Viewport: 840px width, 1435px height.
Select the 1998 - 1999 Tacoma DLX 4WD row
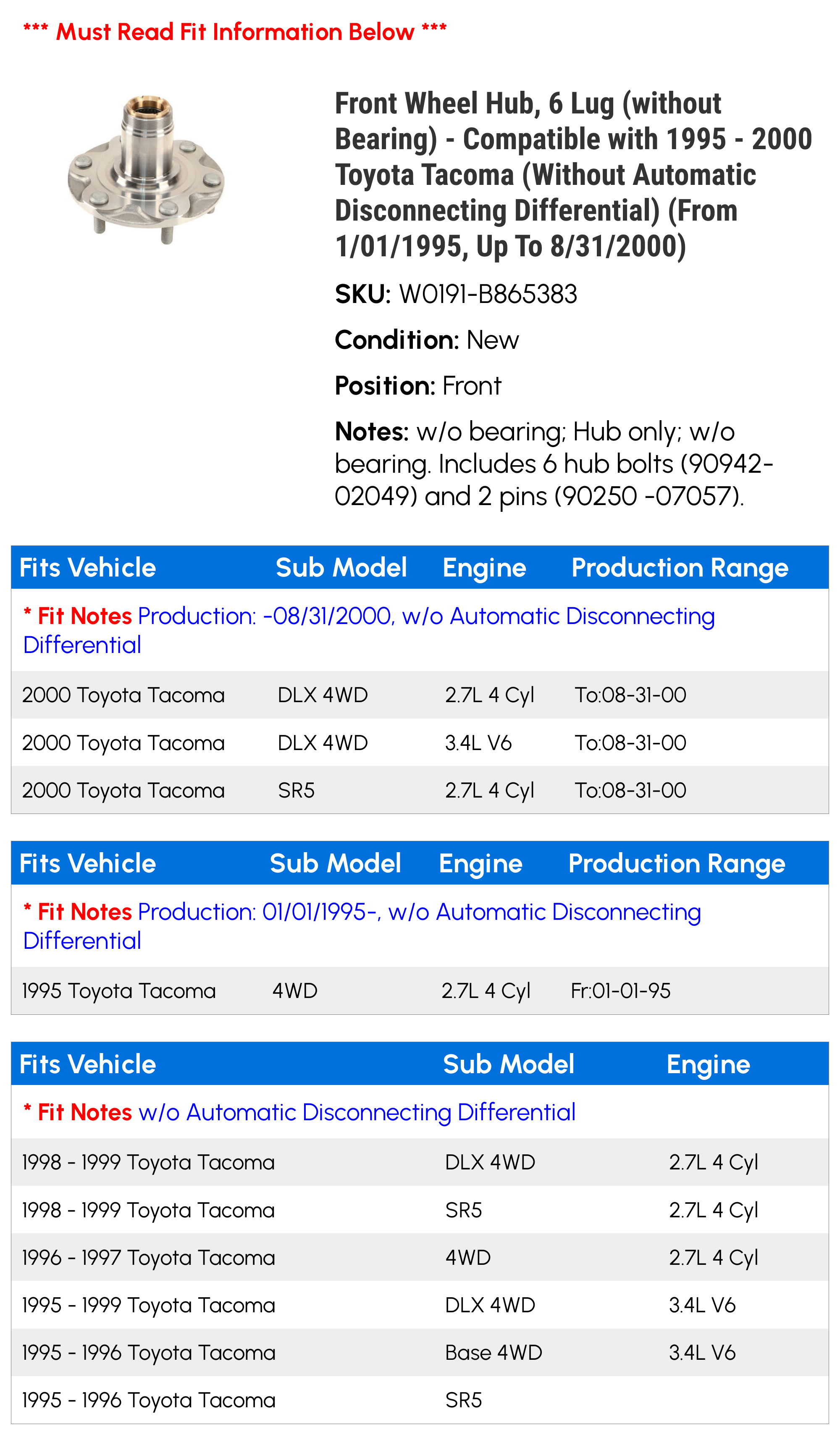tap(420, 1162)
